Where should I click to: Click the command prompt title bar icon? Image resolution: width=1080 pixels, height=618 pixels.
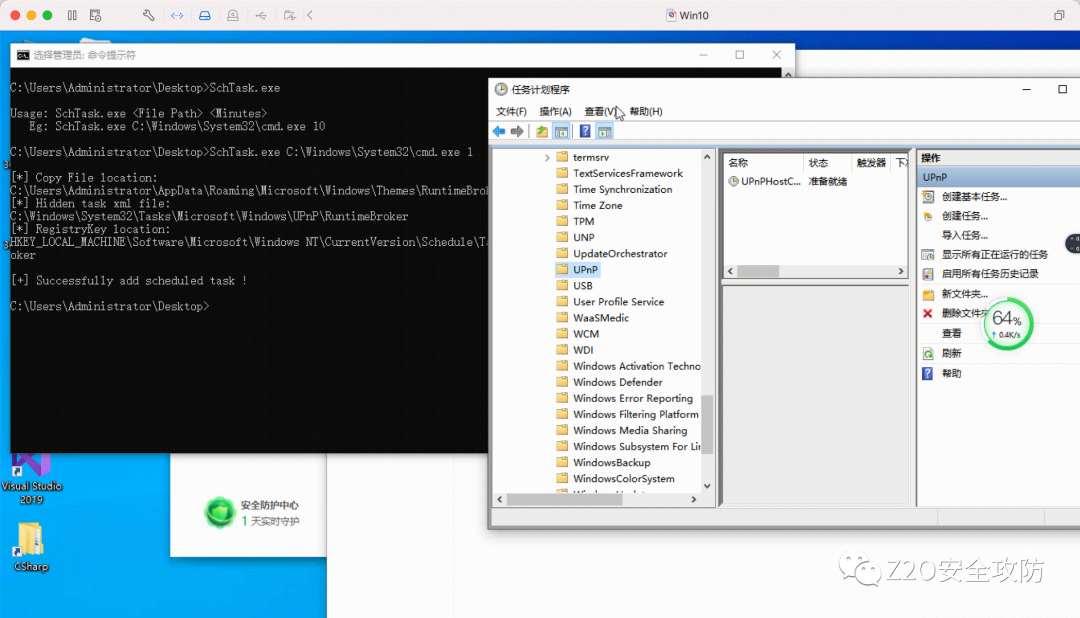coord(23,55)
